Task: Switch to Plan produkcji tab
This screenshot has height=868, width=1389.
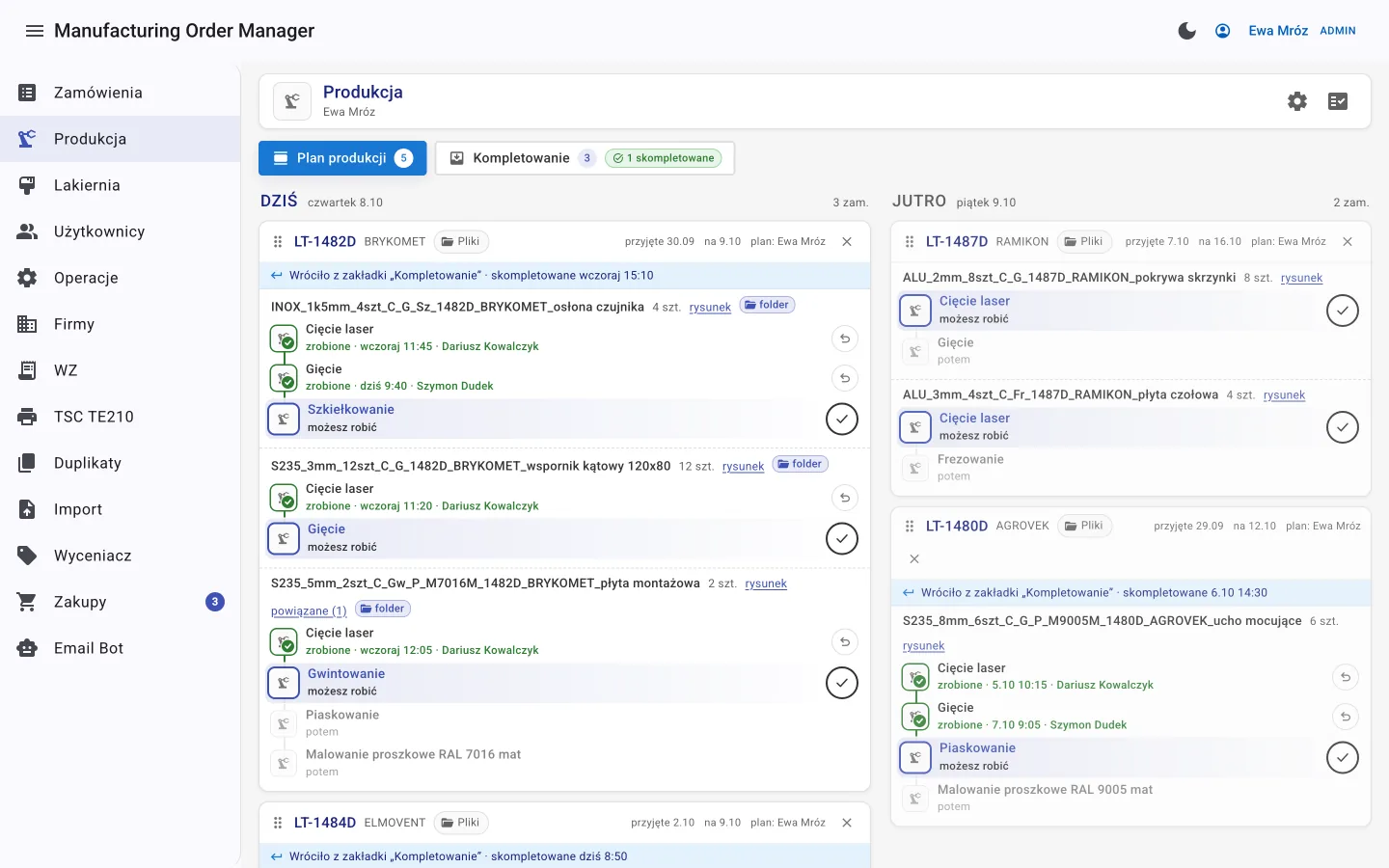Action: [x=342, y=158]
